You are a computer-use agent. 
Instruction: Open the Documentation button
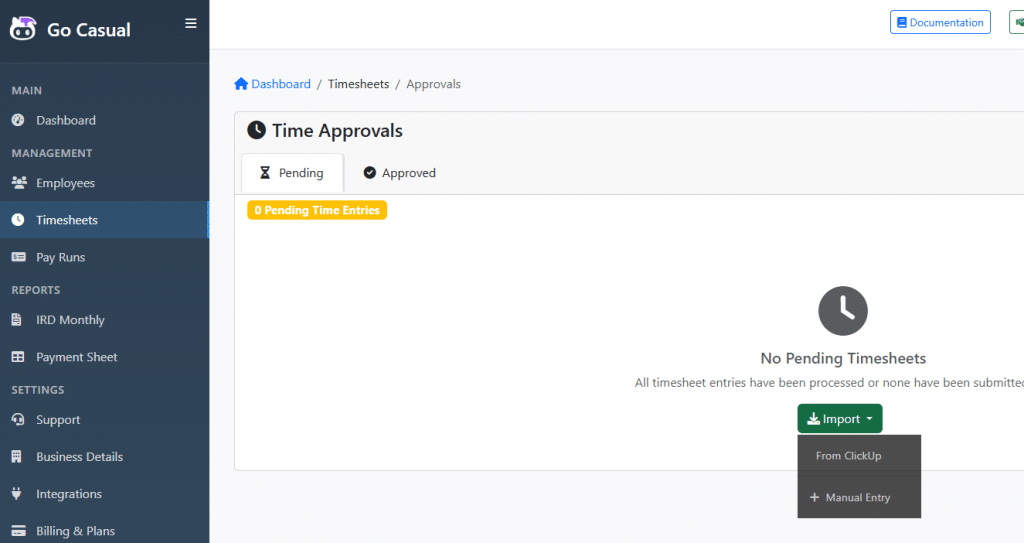pos(940,22)
